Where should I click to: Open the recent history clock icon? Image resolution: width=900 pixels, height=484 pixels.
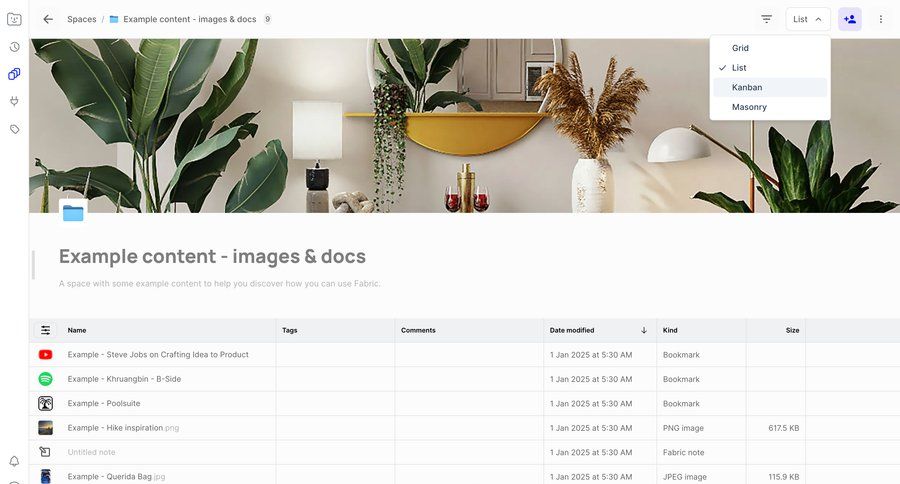tap(14, 47)
